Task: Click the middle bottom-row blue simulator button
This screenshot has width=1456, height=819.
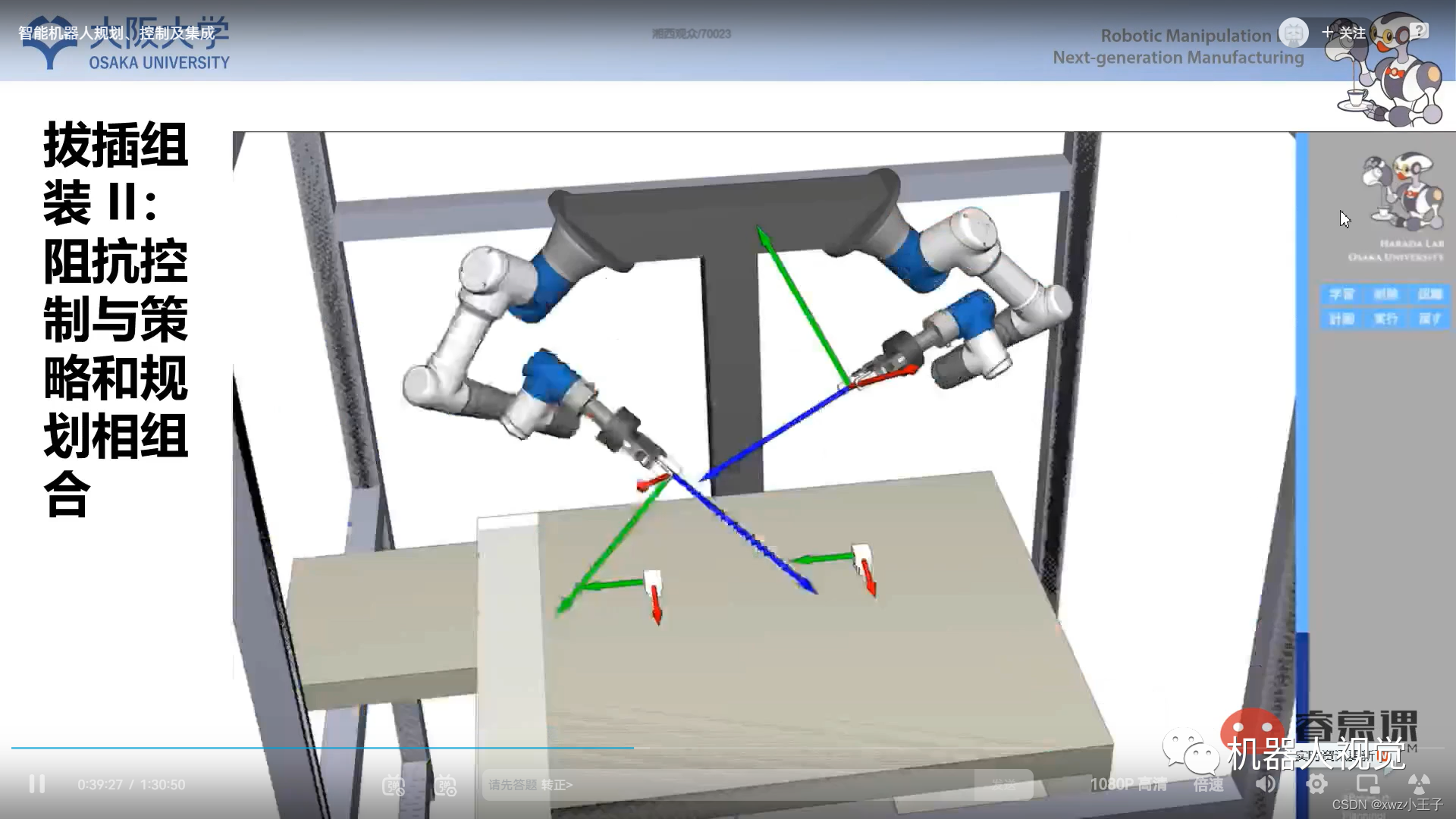Action: pyautogui.click(x=1385, y=318)
